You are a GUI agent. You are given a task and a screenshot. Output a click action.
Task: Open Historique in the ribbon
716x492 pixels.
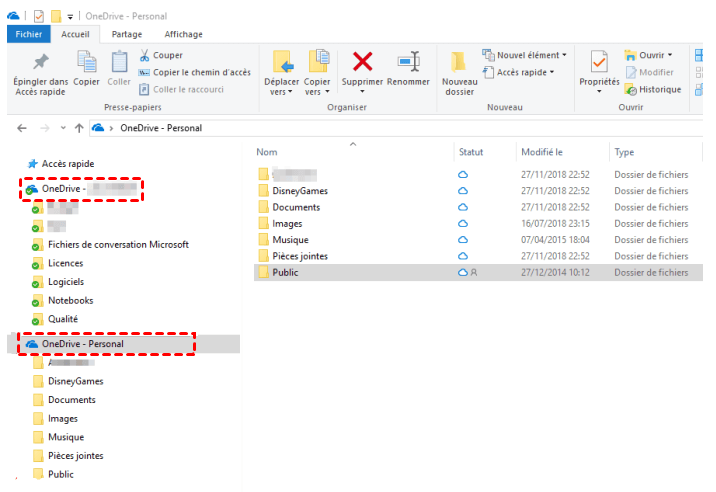653,90
